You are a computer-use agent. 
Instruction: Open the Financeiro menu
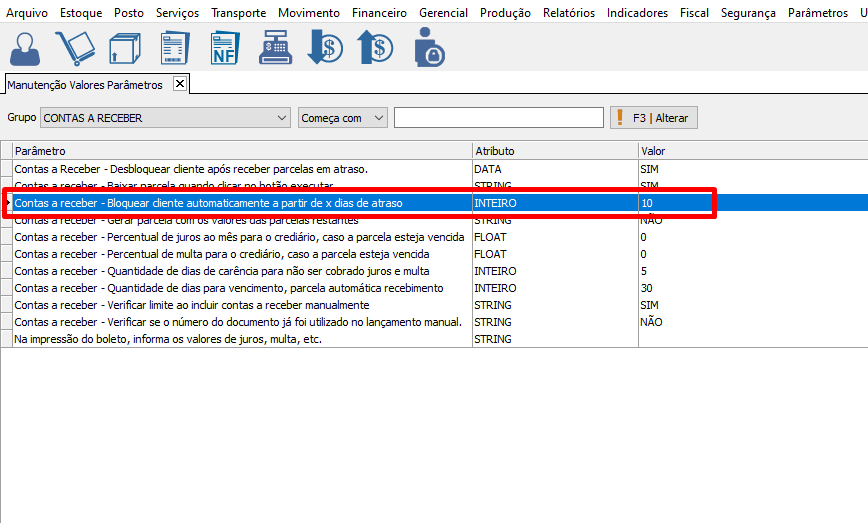(x=379, y=13)
